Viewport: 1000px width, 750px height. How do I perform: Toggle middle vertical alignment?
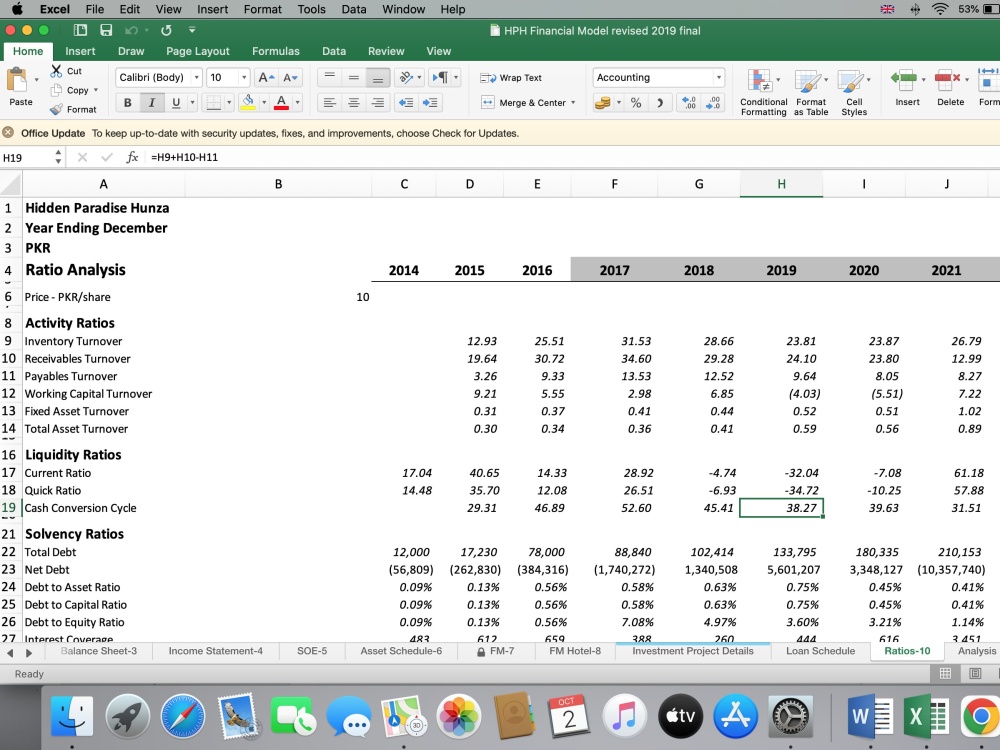coord(354,77)
